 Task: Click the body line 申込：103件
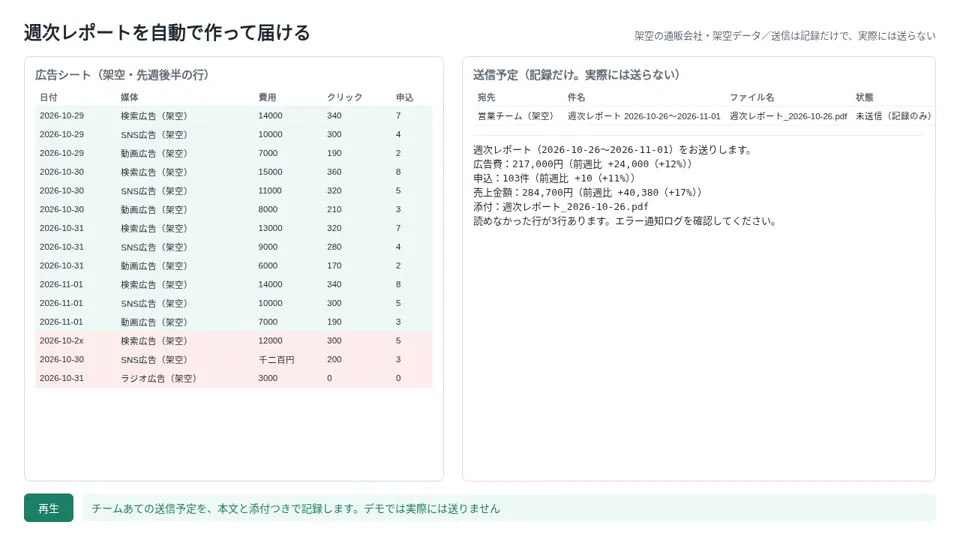pyautogui.click(x=554, y=178)
